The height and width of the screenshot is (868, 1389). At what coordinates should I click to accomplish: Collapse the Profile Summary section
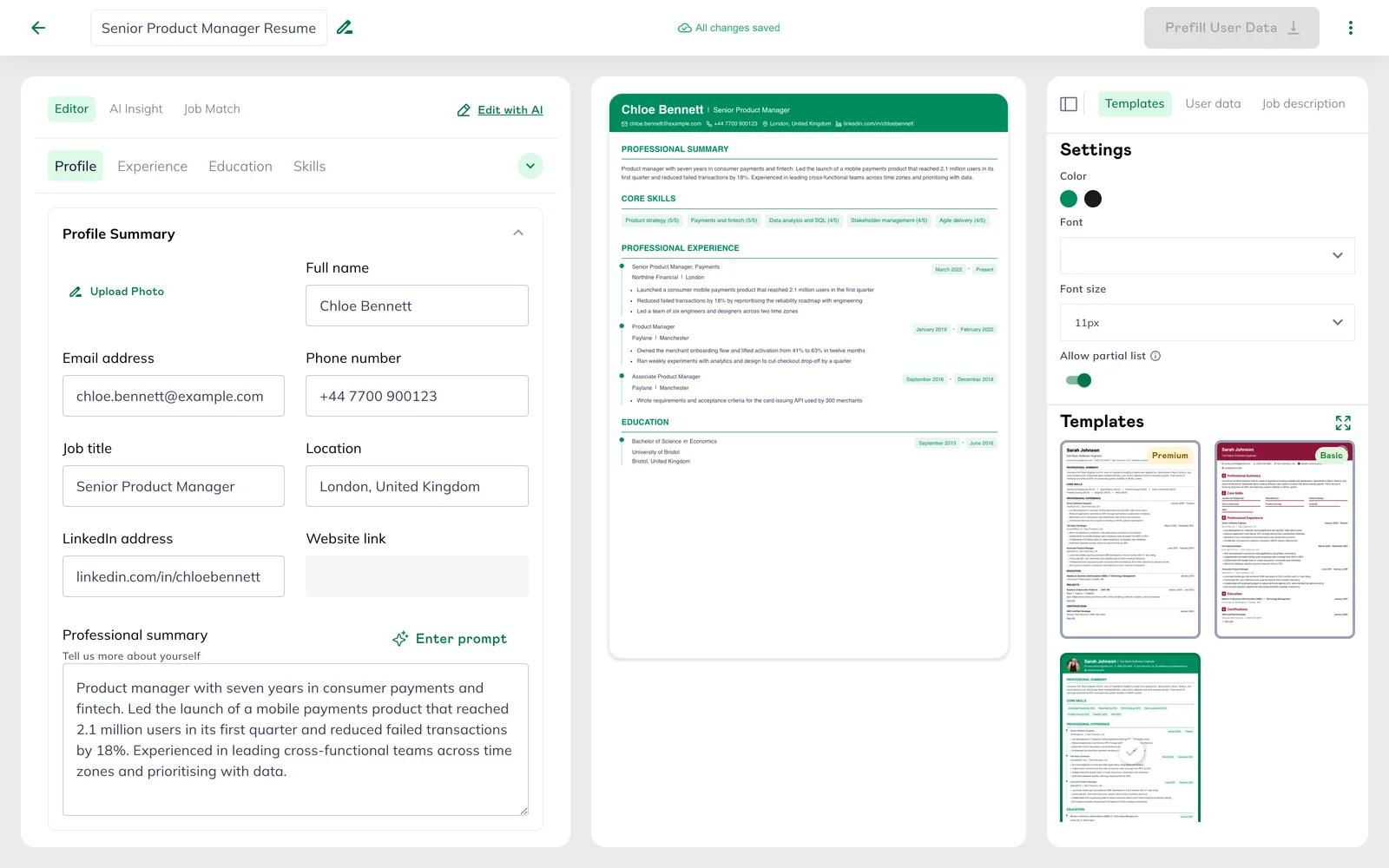[518, 233]
